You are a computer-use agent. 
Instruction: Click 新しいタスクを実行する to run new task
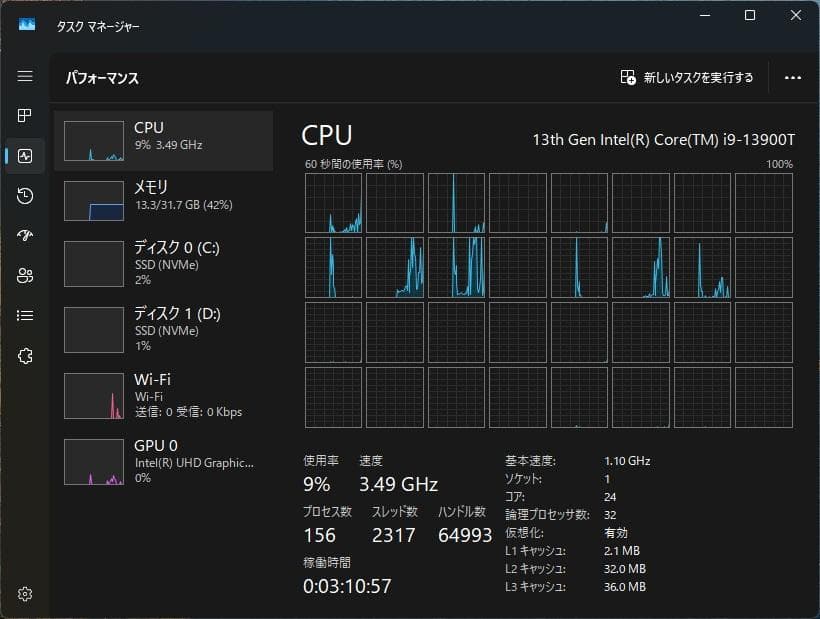(x=688, y=76)
